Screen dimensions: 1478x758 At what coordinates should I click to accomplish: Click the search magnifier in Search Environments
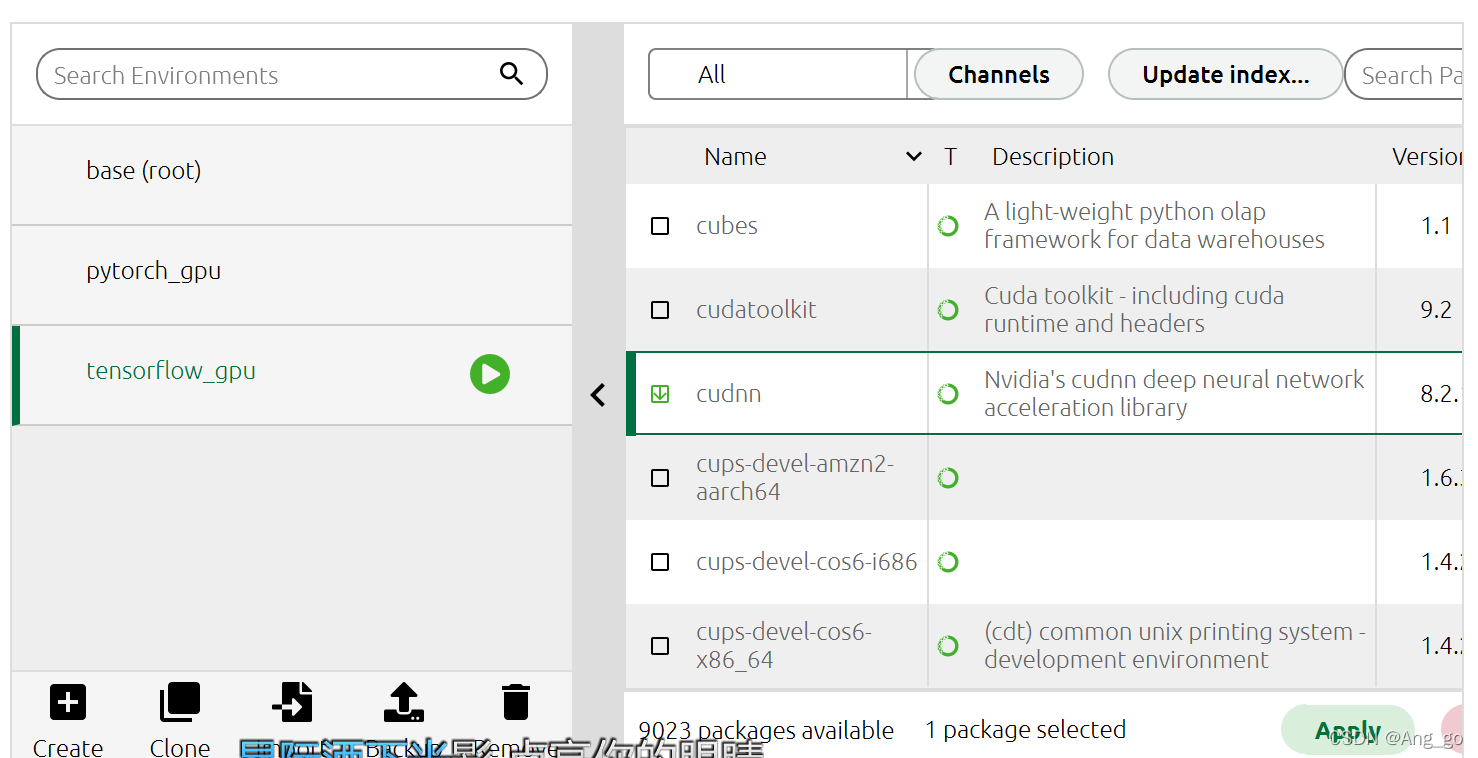pyautogui.click(x=511, y=74)
